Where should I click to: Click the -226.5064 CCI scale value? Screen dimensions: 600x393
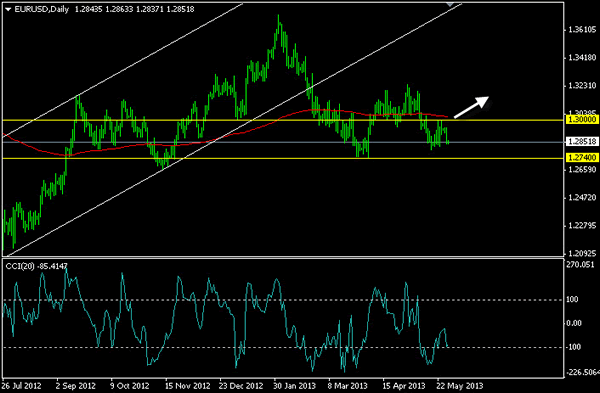tap(582, 372)
